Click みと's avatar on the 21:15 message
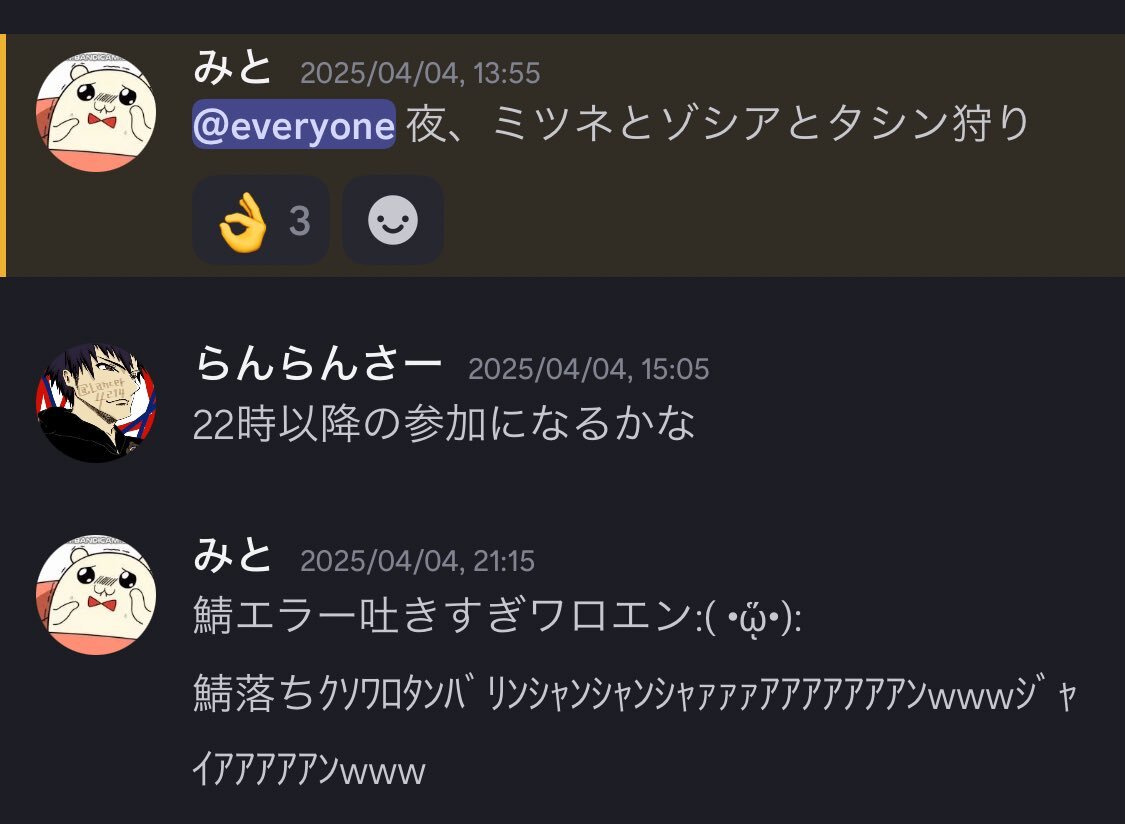This screenshot has height=824, width=1125. (96, 594)
